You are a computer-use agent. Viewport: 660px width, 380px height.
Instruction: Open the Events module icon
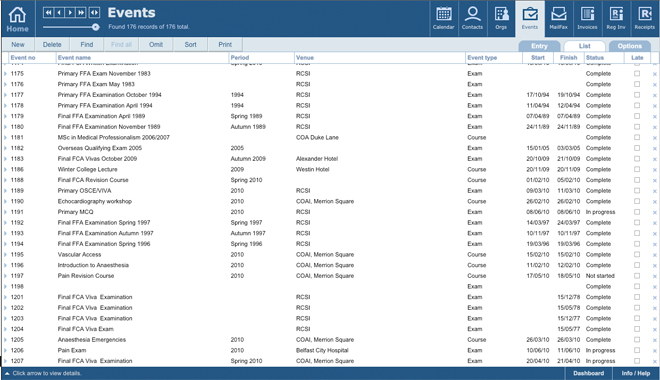click(530, 19)
